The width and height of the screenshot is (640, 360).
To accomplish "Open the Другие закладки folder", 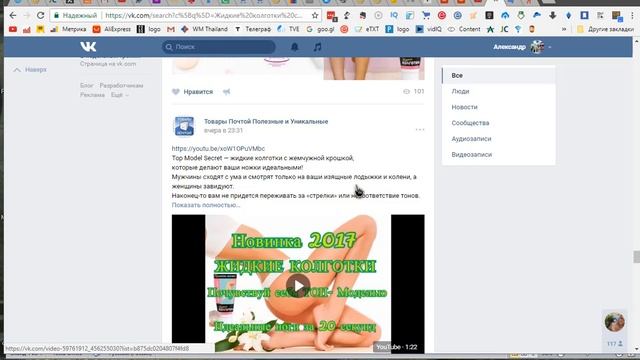I will (x=606, y=29).
